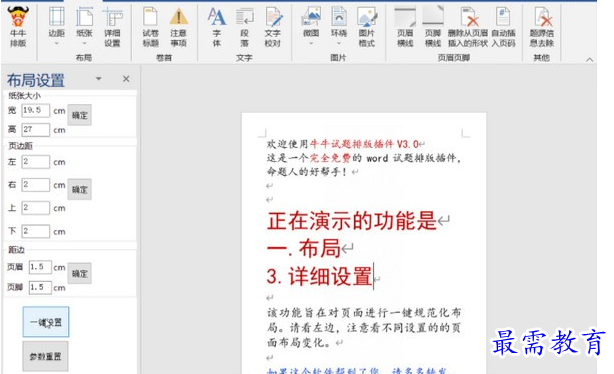This screenshot has height=374, width=614.
Task: Click the 上 margin input field
Action: coord(36,208)
